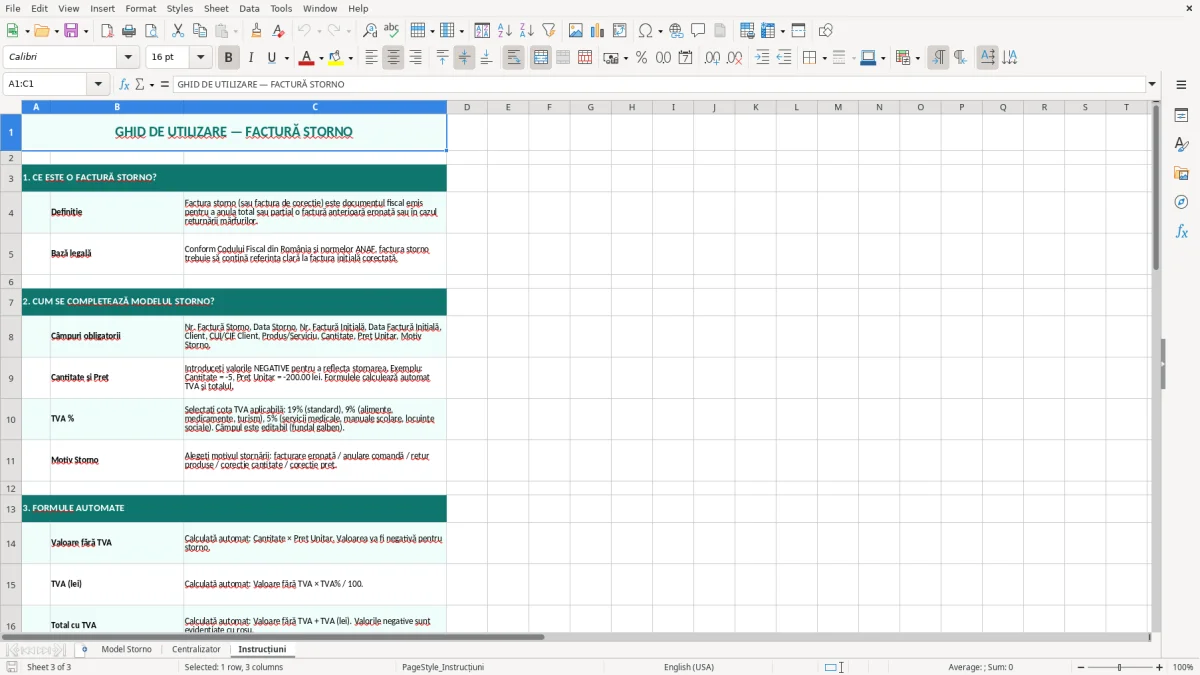Click Add Decimal Place icon
The width and height of the screenshot is (1200, 675).
713,58
